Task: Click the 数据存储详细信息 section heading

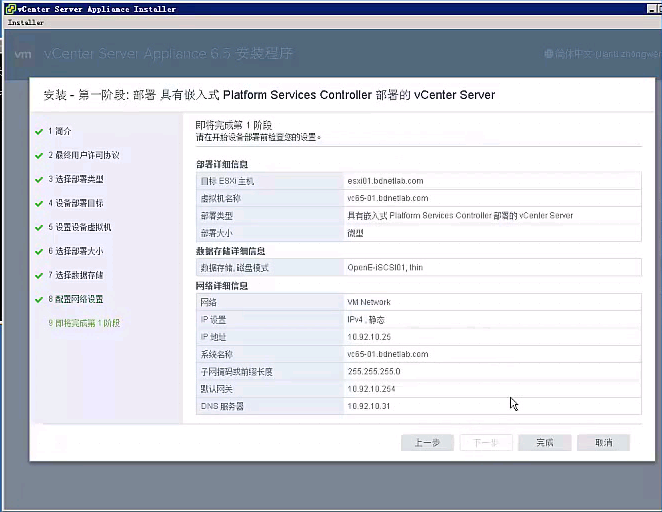Action: point(230,251)
